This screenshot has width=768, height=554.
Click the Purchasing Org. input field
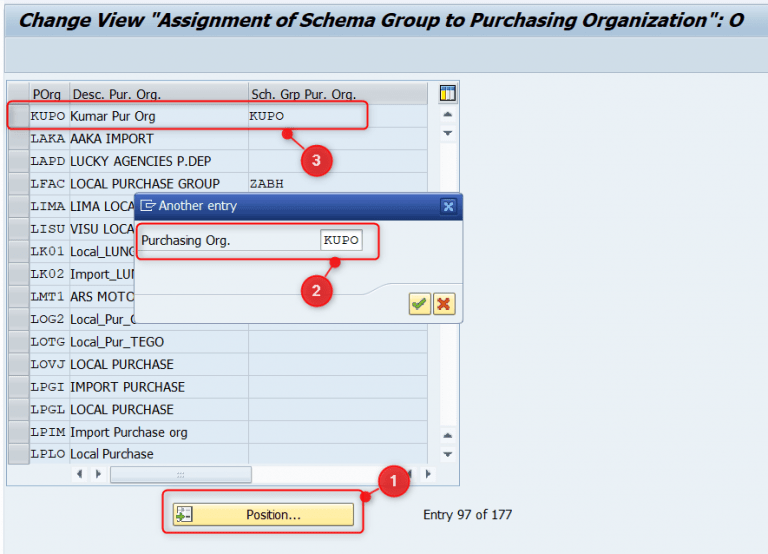(x=341, y=240)
